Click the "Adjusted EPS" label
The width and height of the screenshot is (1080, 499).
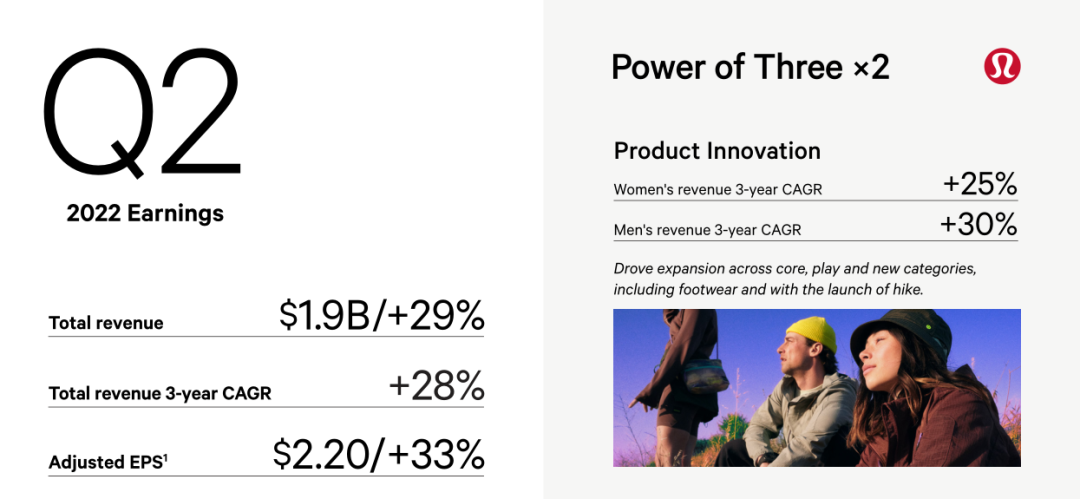click(104, 463)
